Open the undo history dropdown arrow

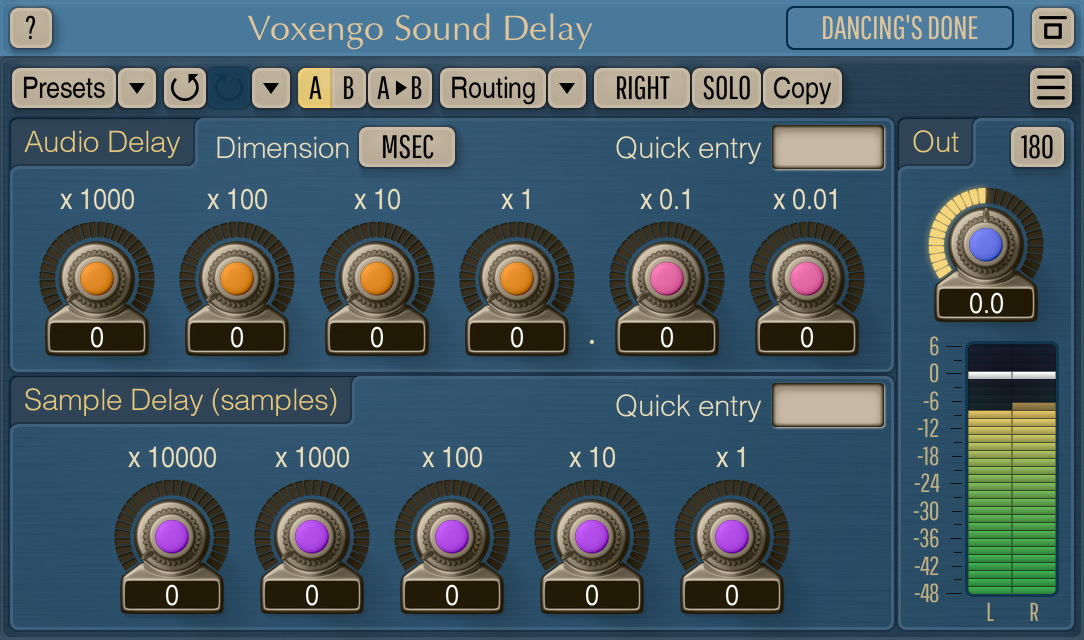(270, 88)
